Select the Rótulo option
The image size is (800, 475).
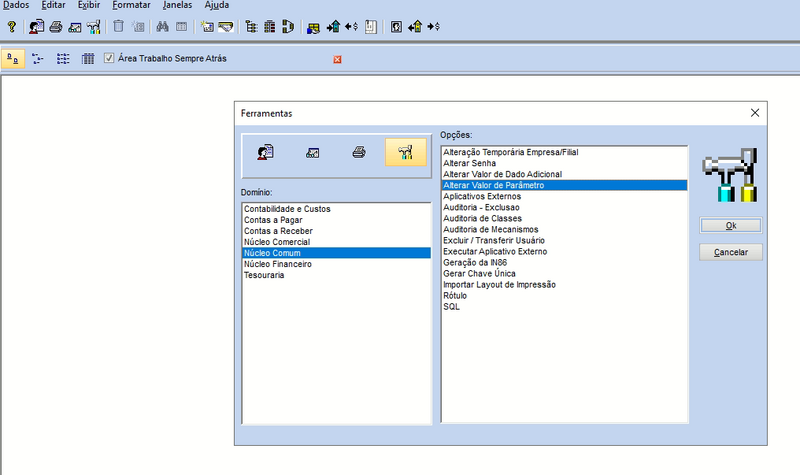564,295
